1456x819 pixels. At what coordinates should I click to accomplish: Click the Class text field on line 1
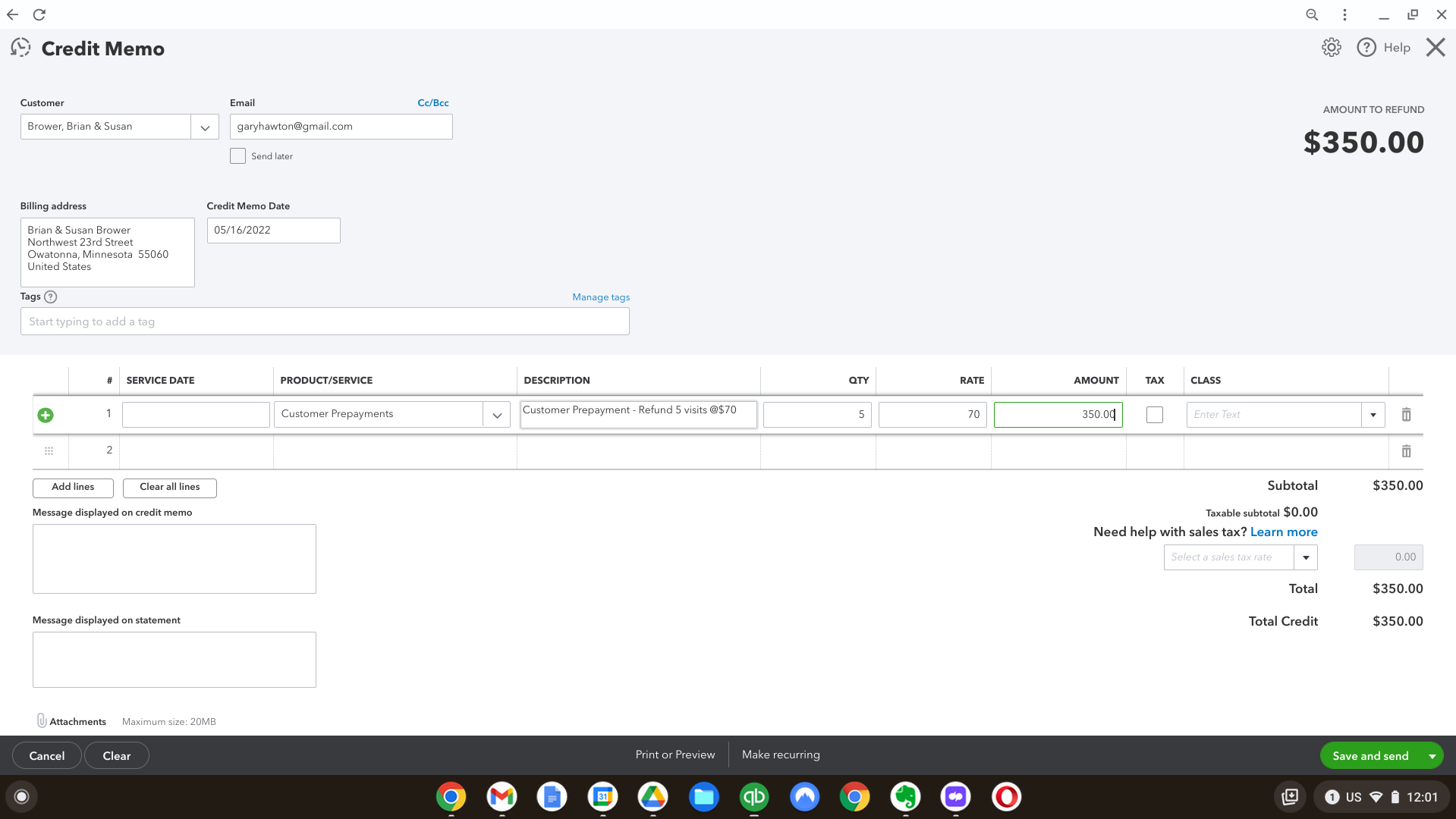[x=1274, y=415]
